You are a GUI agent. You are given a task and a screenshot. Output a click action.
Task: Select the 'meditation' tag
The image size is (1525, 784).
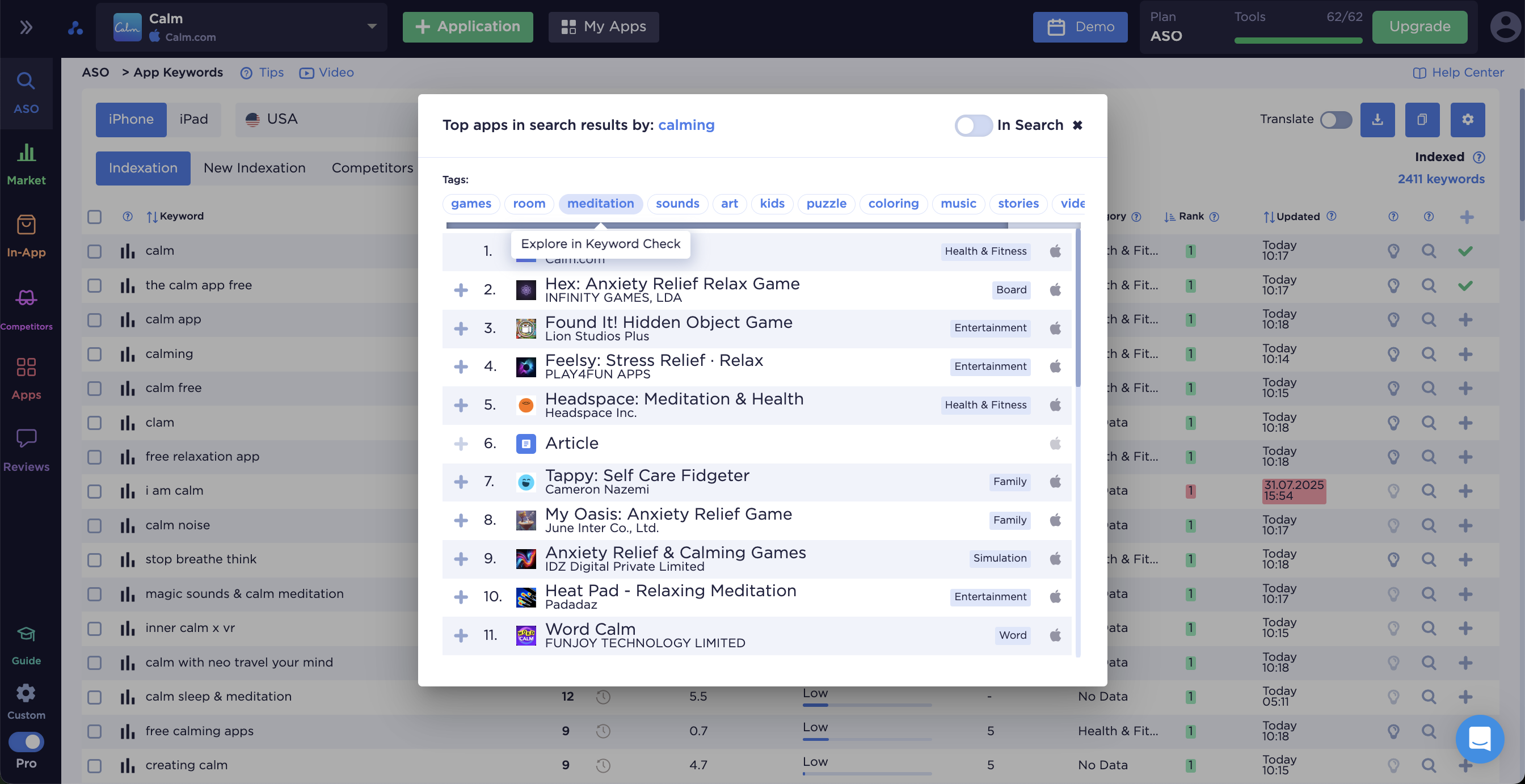[600, 204]
